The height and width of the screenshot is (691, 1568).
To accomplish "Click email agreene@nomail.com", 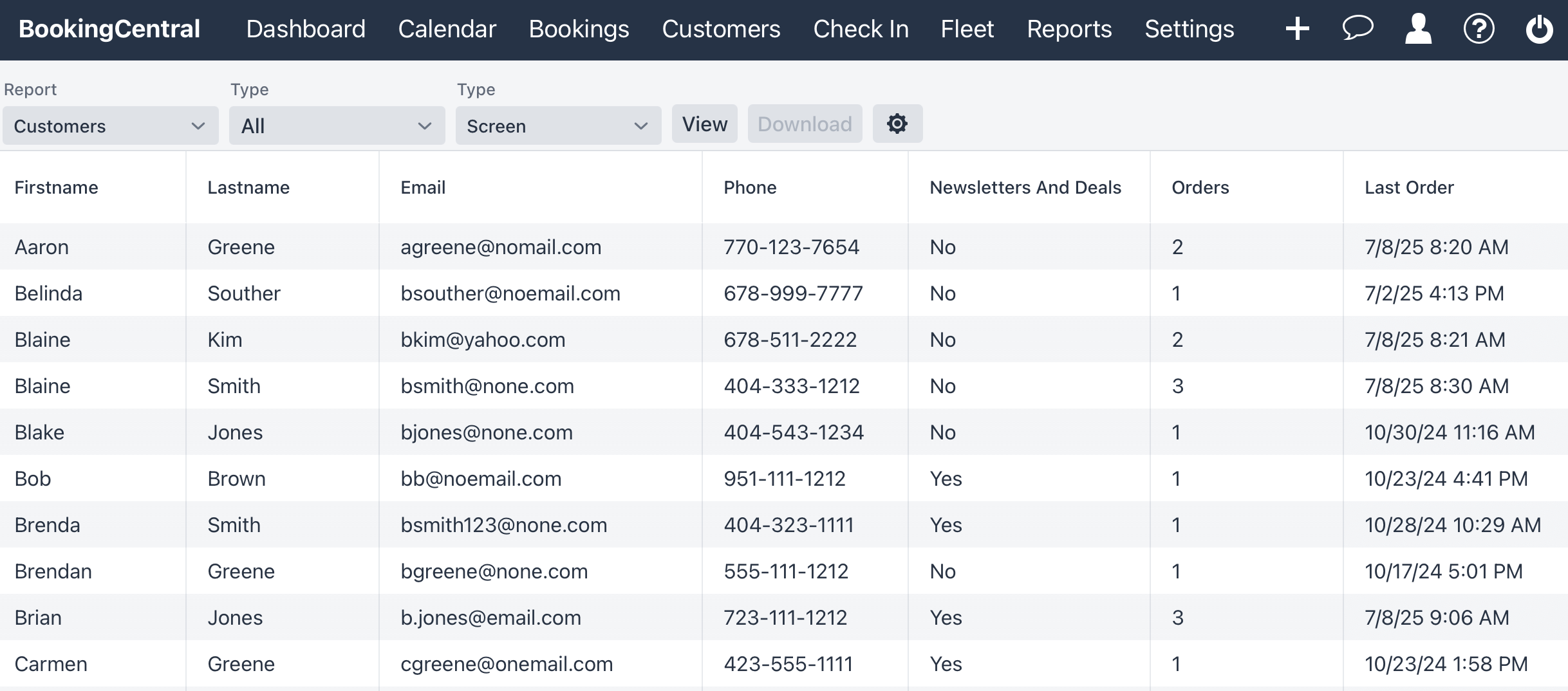I will point(501,247).
